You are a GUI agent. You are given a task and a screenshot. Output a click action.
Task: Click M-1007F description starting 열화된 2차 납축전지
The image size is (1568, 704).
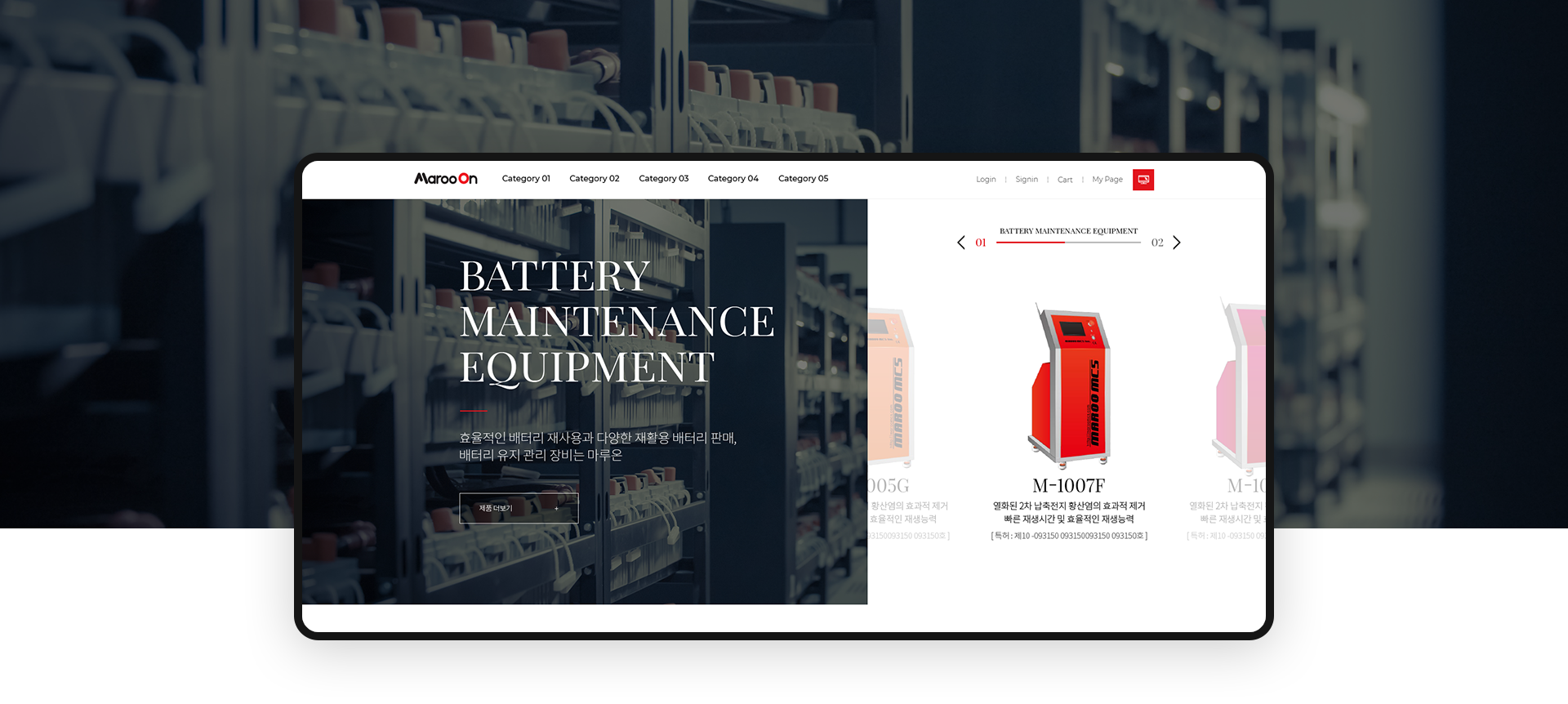1069,512
